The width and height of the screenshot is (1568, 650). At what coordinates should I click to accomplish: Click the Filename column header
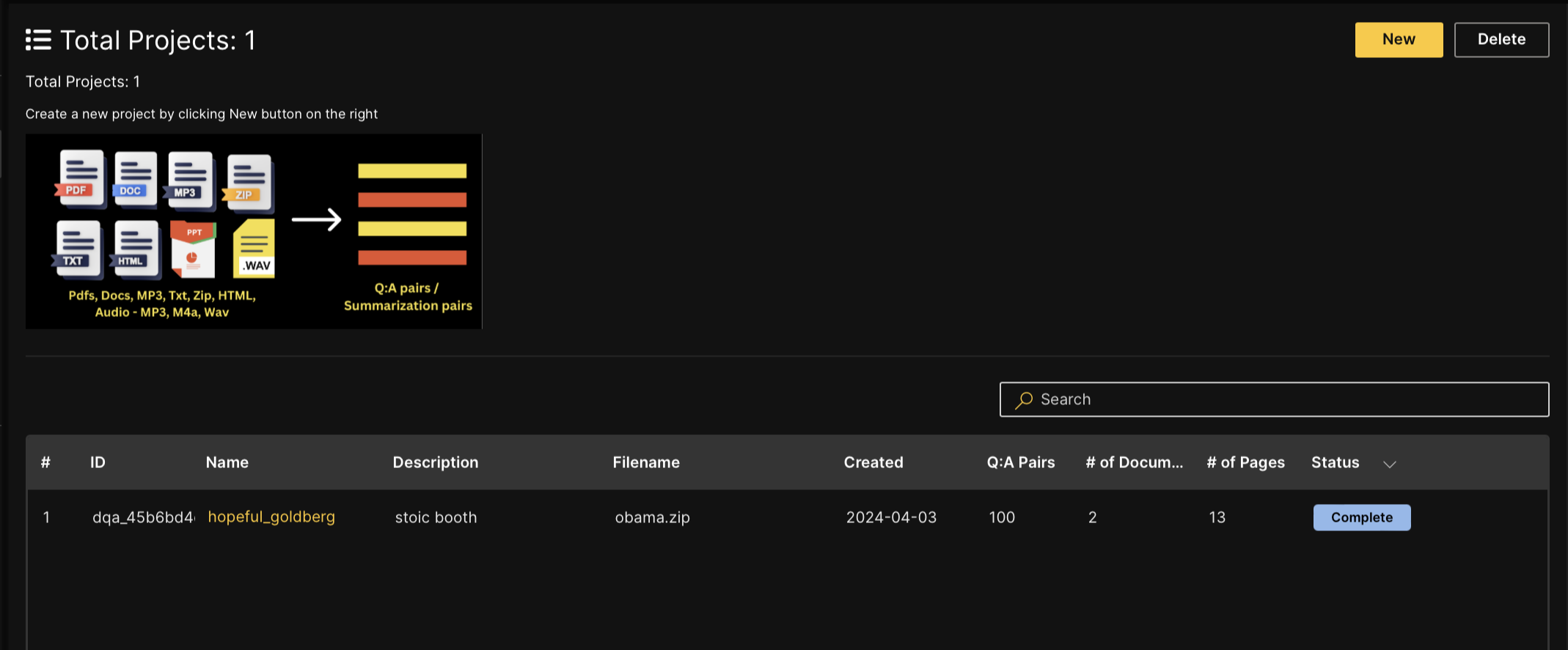[645, 463]
